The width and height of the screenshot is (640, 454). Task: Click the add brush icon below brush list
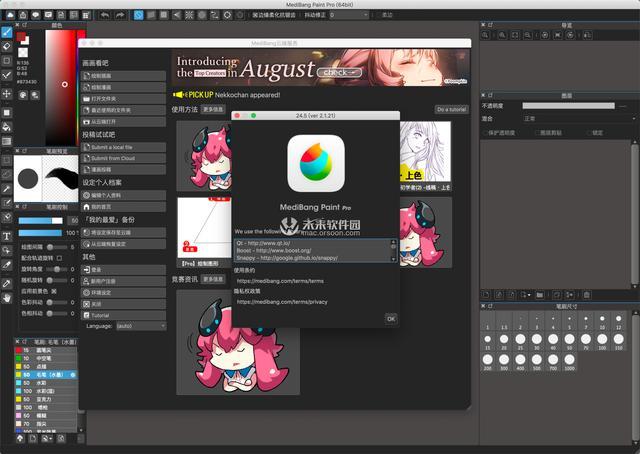[x=33, y=439]
